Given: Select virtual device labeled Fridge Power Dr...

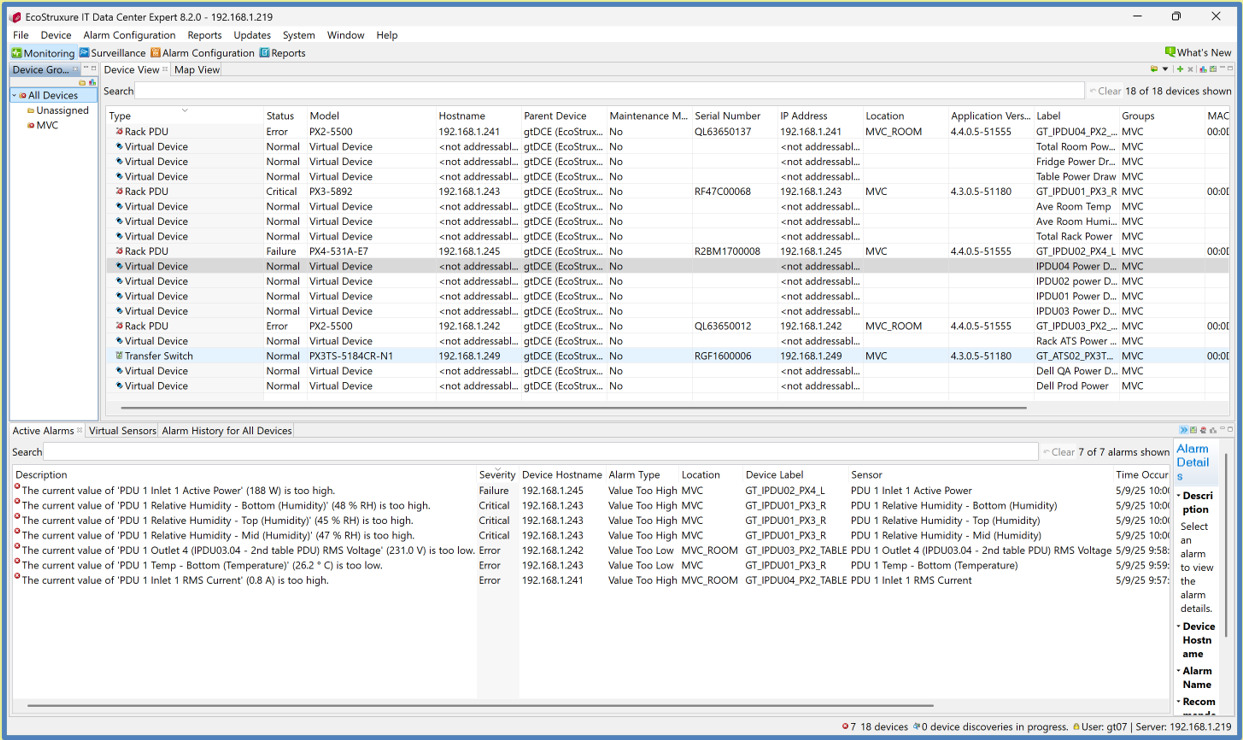Looking at the screenshot, I should (668, 161).
